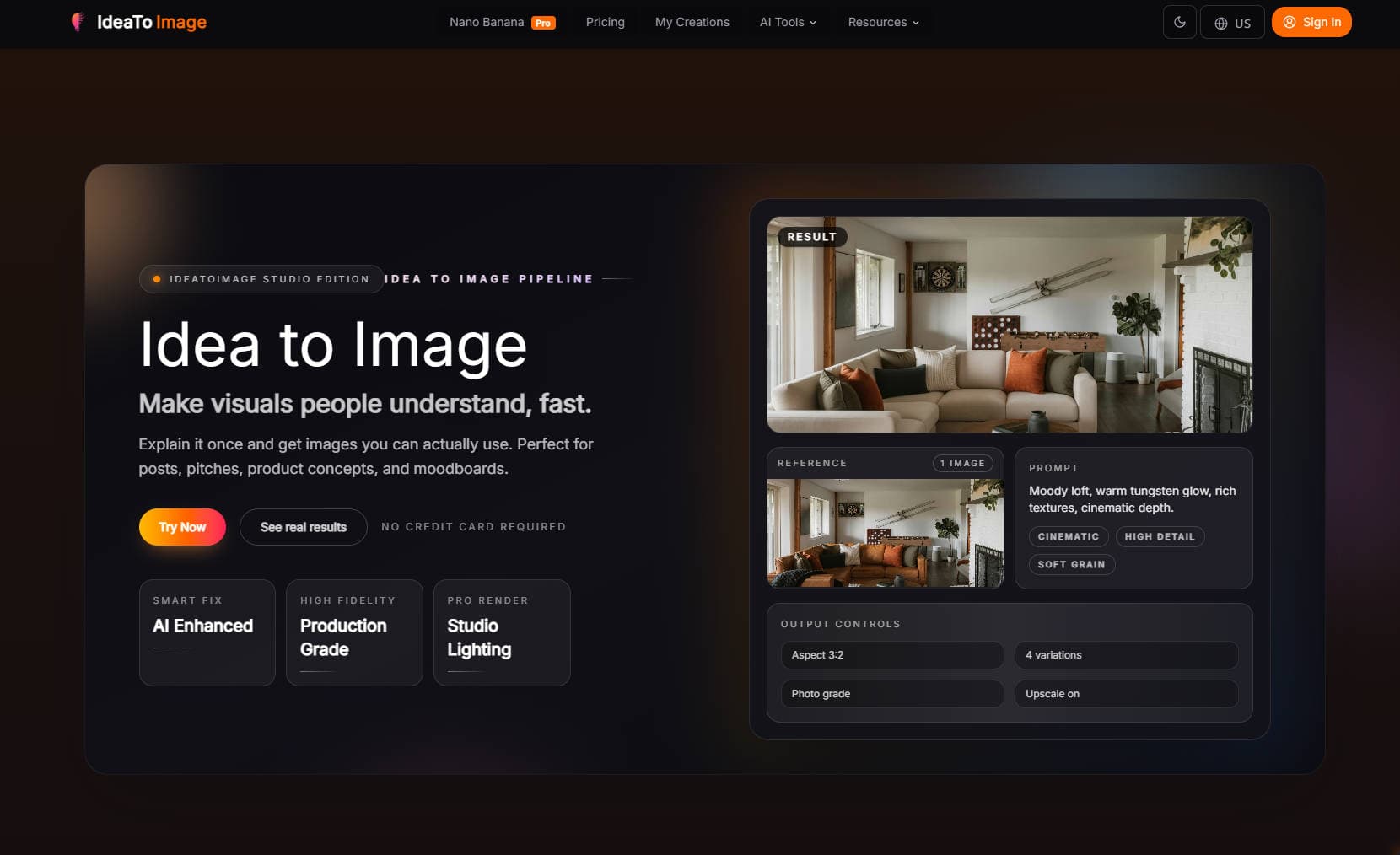Adjust the 4 variations control
The height and width of the screenshot is (855, 1400).
1126,655
